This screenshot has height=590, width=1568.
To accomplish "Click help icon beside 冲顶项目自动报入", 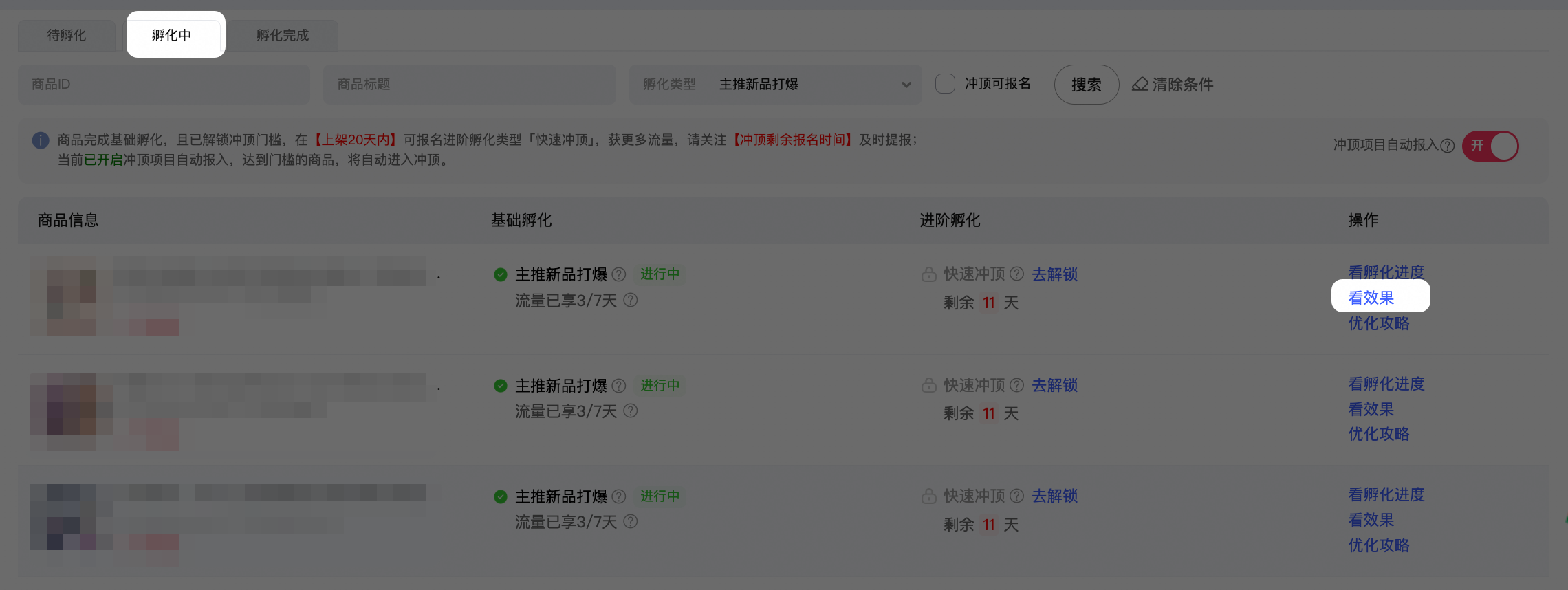I will click(1447, 146).
